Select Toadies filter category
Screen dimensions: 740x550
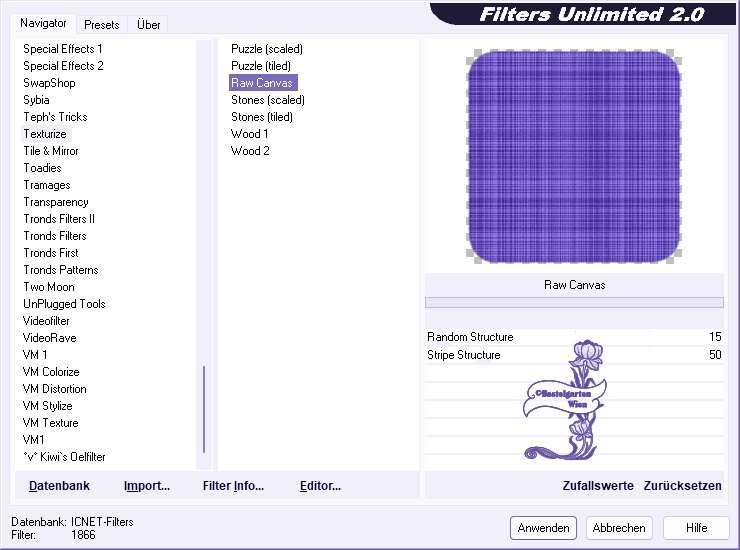(42, 168)
